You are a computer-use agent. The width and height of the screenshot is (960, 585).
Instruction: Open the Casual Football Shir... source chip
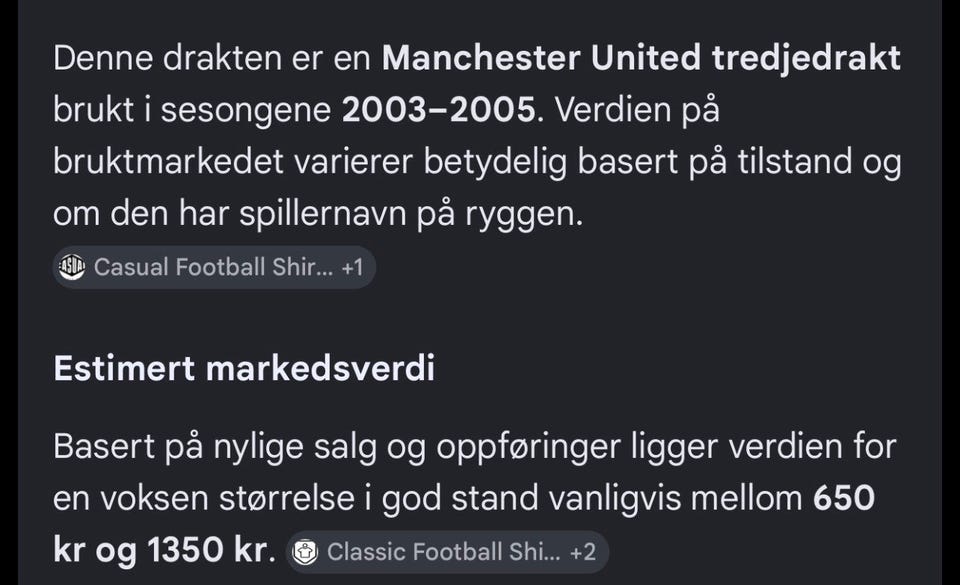point(214,267)
